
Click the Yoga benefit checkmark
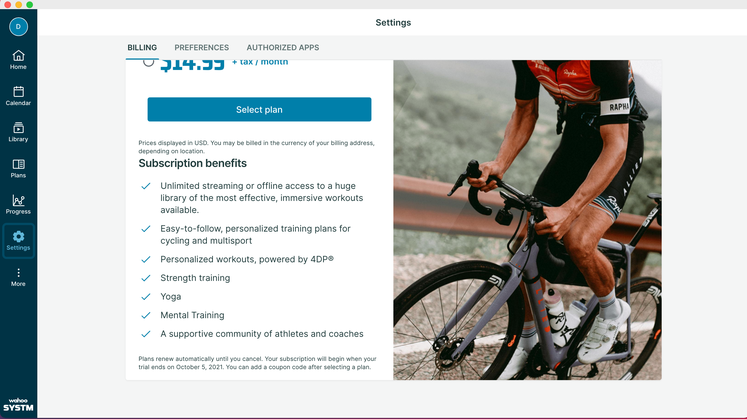point(146,297)
